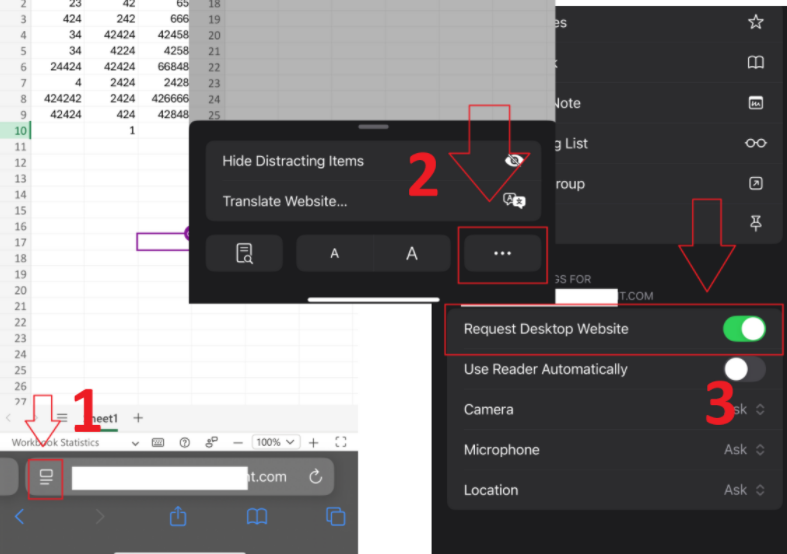787x554 pixels.
Task: Toggle Use Reader Automatically switch
Action: pyautogui.click(x=744, y=369)
